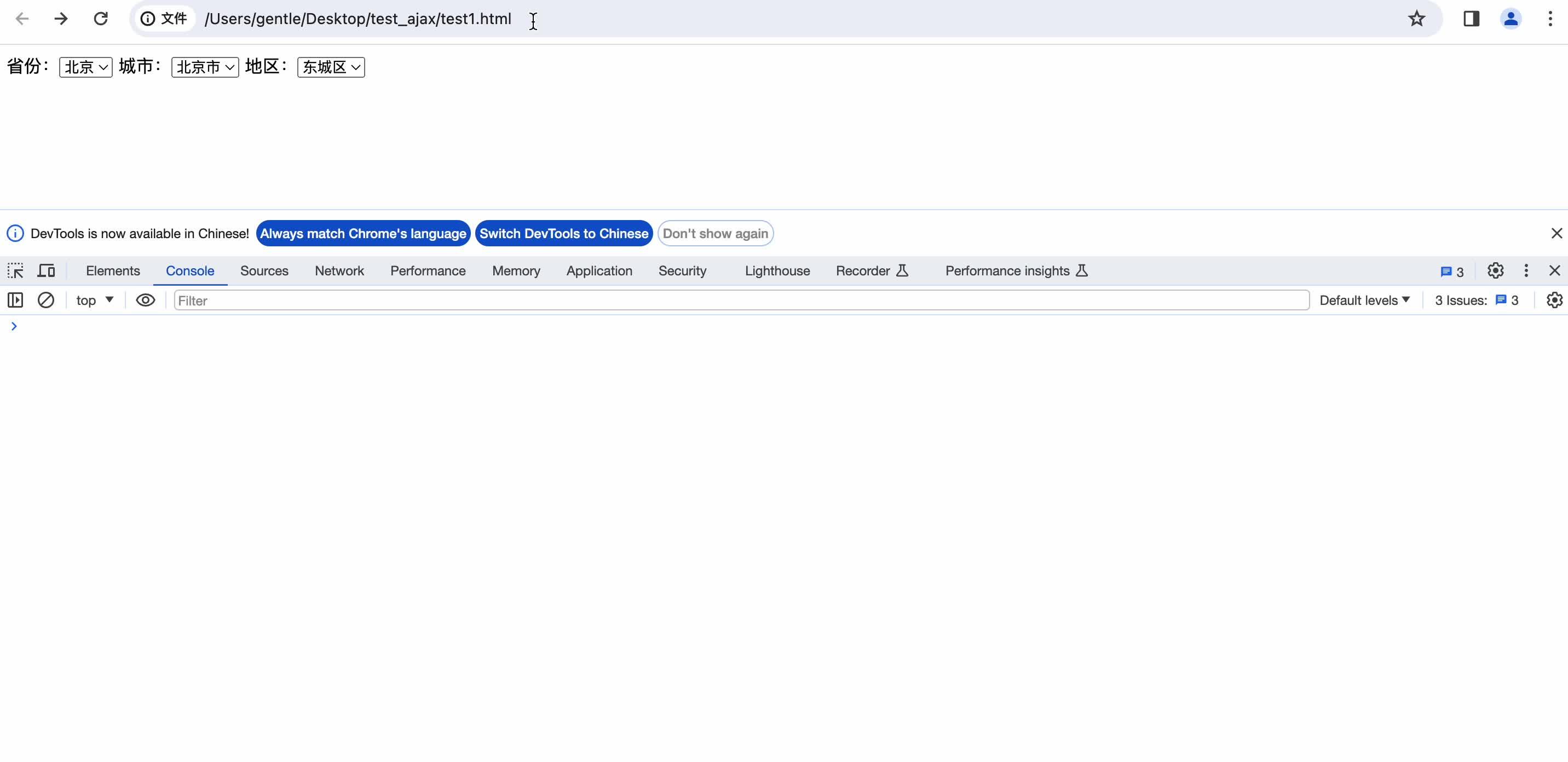
Task: Open console settings gear beside Issues
Action: pos(1554,300)
